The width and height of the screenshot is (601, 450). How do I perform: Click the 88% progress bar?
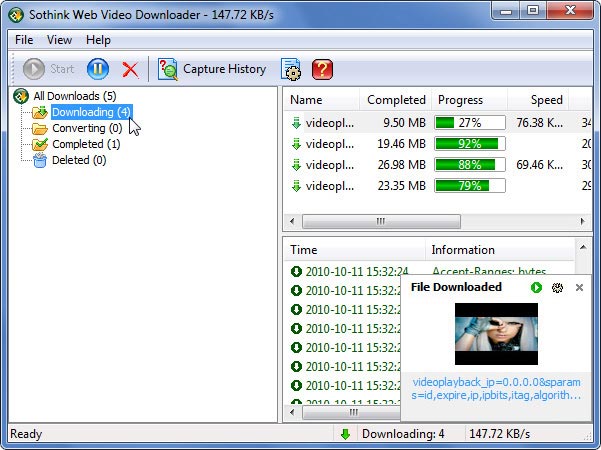pos(470,165)
